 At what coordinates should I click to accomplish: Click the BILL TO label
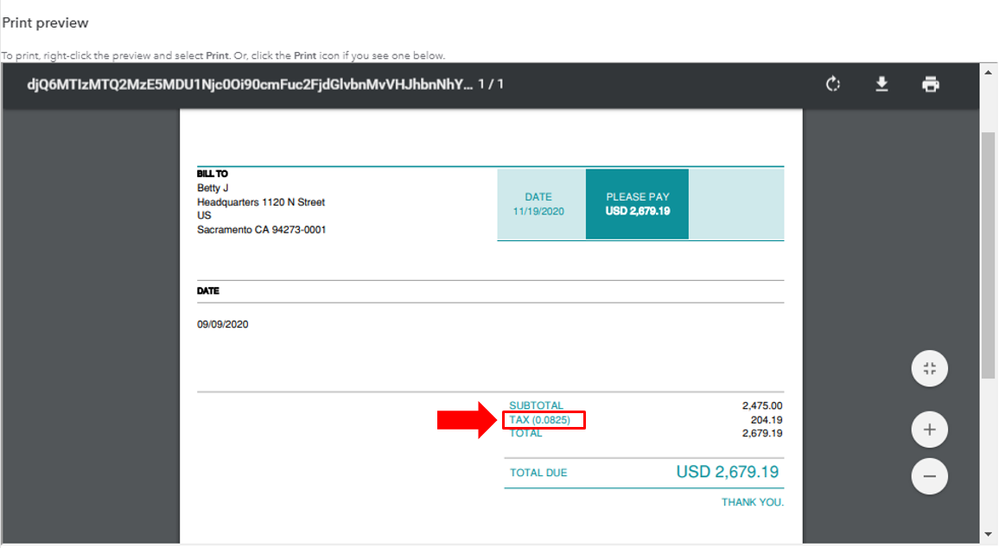(x=212, y=173)
